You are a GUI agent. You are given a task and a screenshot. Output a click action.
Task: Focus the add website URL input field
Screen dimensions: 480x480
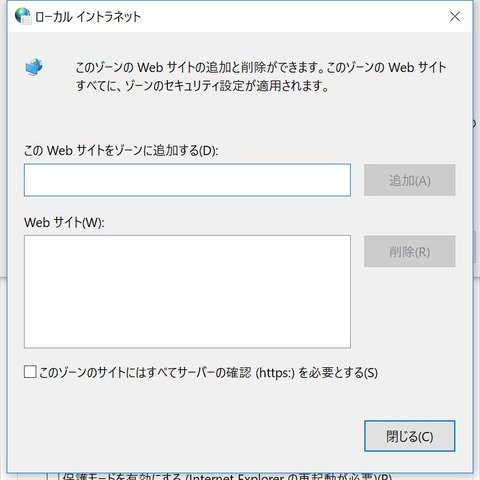(x=187, y=180)
